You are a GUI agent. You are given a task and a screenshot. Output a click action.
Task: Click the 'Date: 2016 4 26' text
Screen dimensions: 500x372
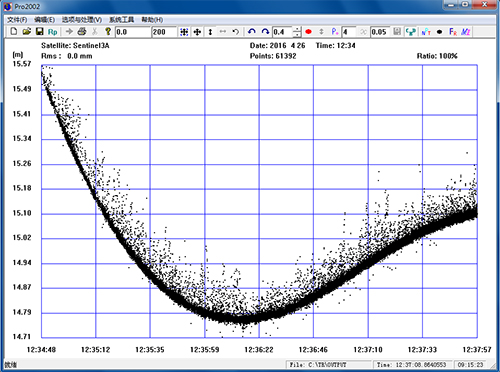pos(277,46)
